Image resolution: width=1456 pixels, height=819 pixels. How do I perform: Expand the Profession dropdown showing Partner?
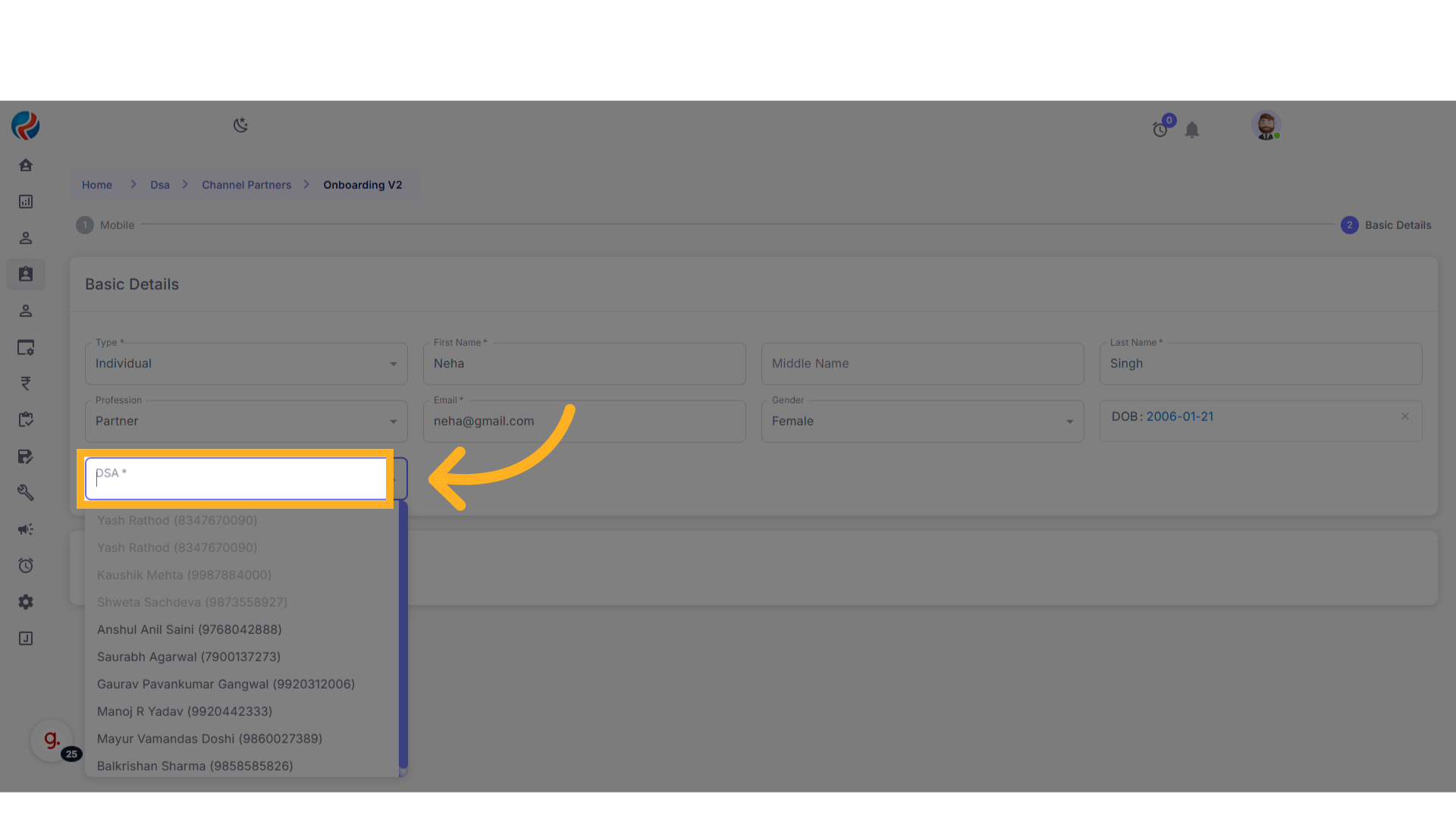click(246, 422)
